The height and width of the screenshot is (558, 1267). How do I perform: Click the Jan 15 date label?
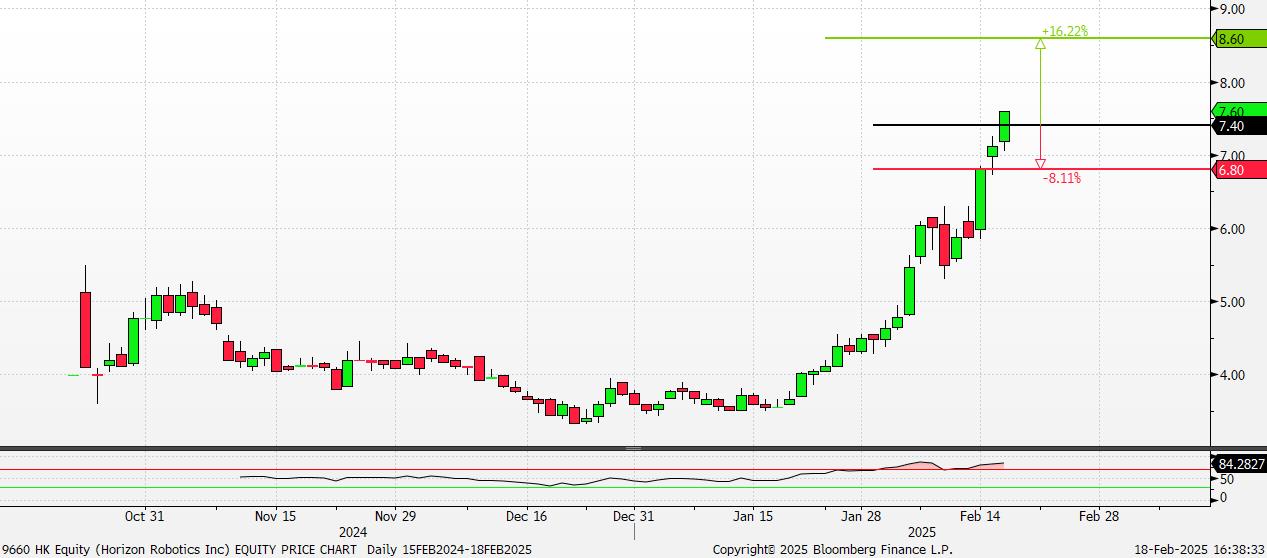753,517
